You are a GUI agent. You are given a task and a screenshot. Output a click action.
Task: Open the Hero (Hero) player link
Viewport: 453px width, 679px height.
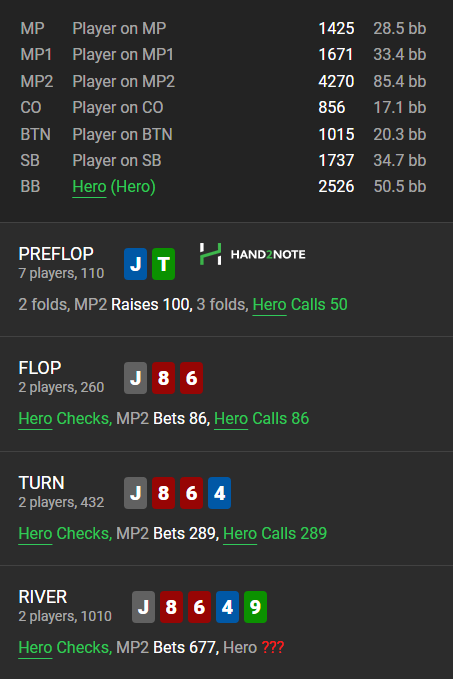pyautogui.click(x=114, y=187)
